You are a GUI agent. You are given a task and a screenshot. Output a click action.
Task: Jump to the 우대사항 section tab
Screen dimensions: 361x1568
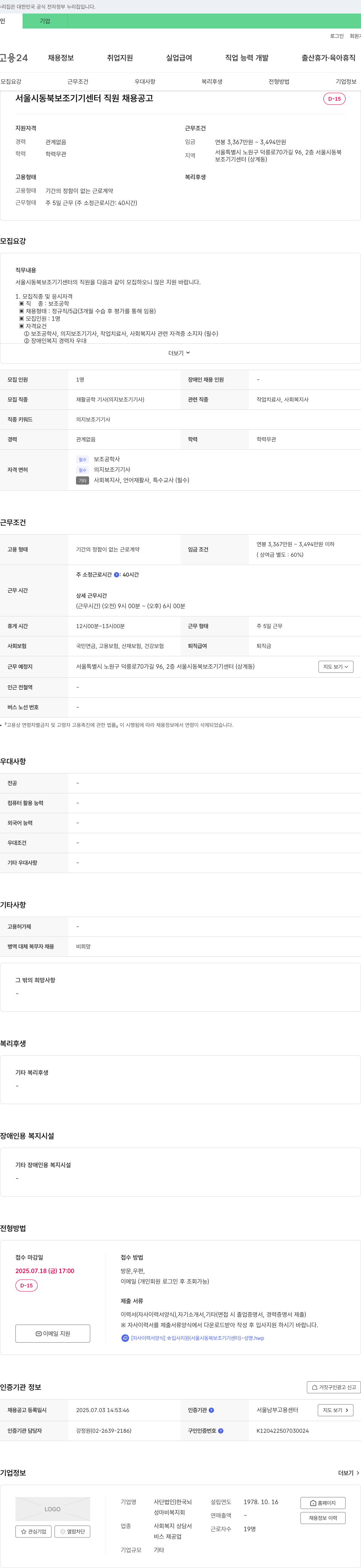click(x=145, y=82)
